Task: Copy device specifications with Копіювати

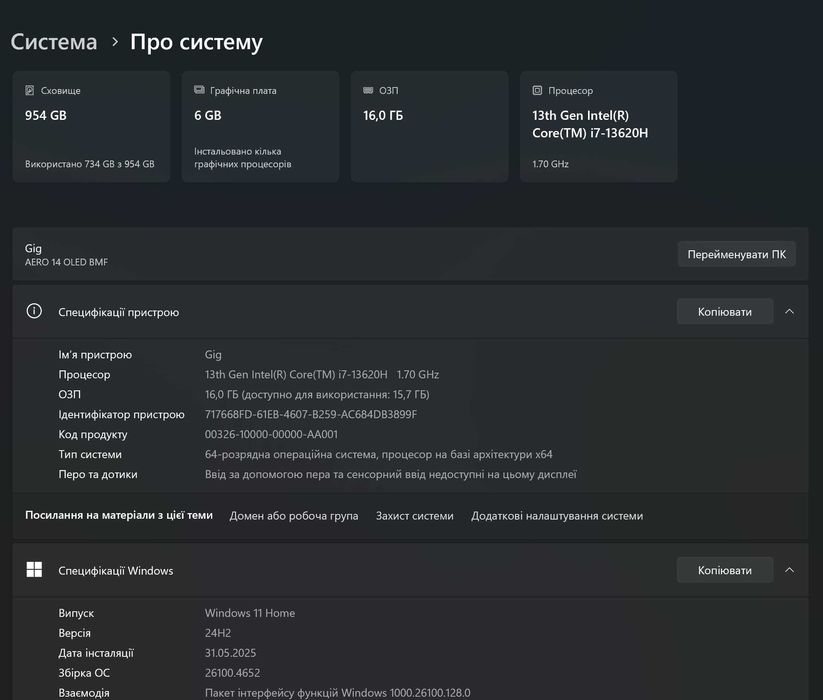Action: pos(725,312)
